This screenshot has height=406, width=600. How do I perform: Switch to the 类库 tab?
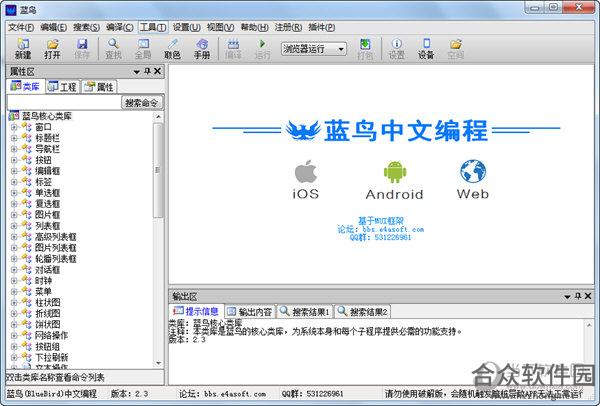(x=25, y=87)
